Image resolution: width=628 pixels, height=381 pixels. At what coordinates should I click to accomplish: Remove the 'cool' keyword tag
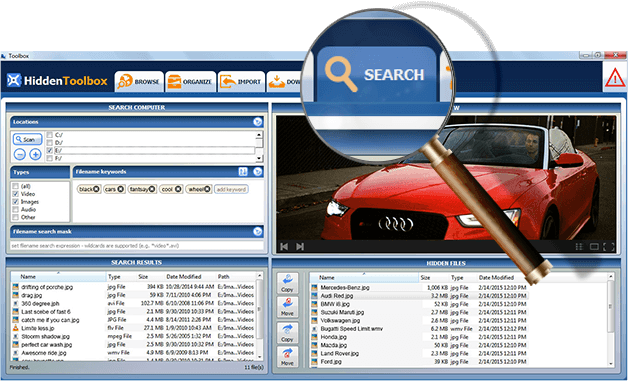pyautogui.click(x=178, y=189)
